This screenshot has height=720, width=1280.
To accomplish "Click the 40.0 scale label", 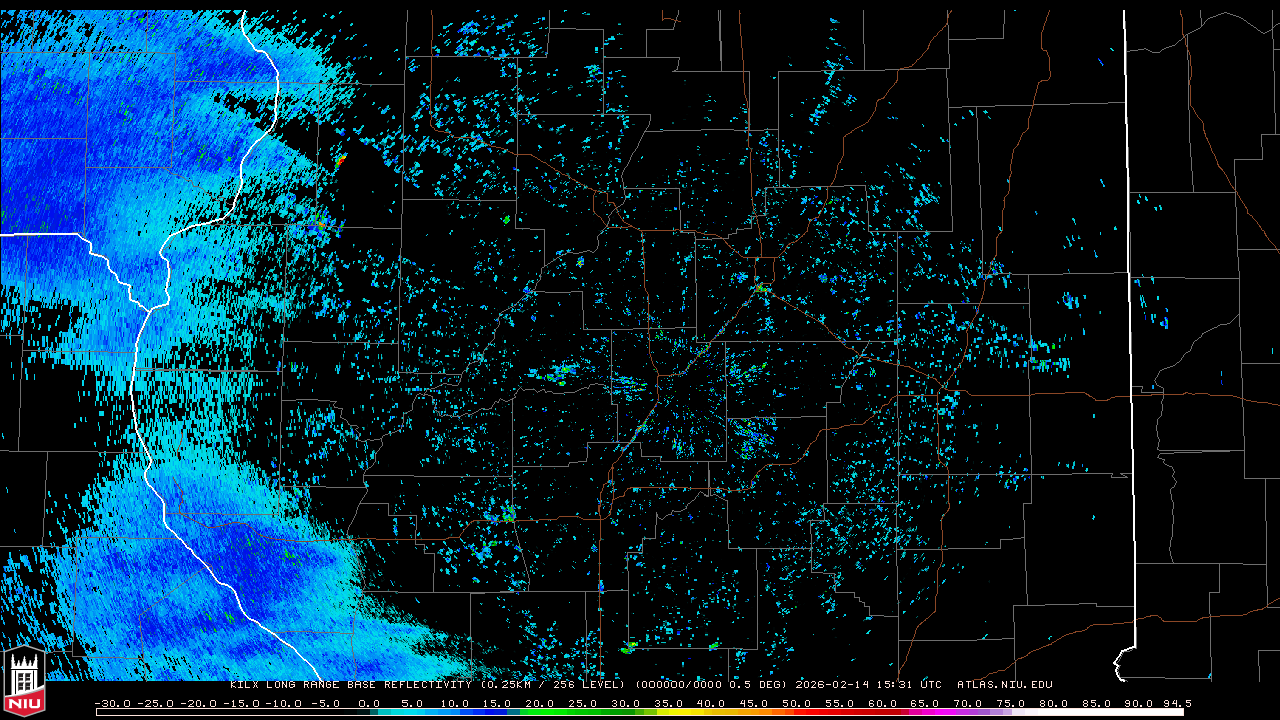I will [x=711, y=703].
